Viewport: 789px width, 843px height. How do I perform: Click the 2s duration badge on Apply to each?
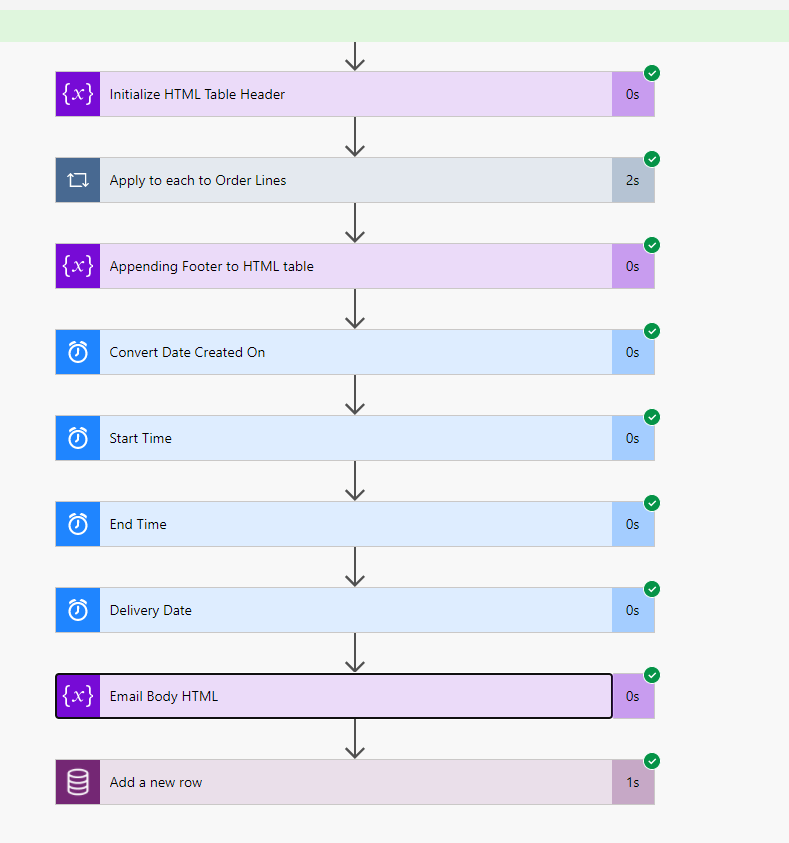click(x=632, y=180)
